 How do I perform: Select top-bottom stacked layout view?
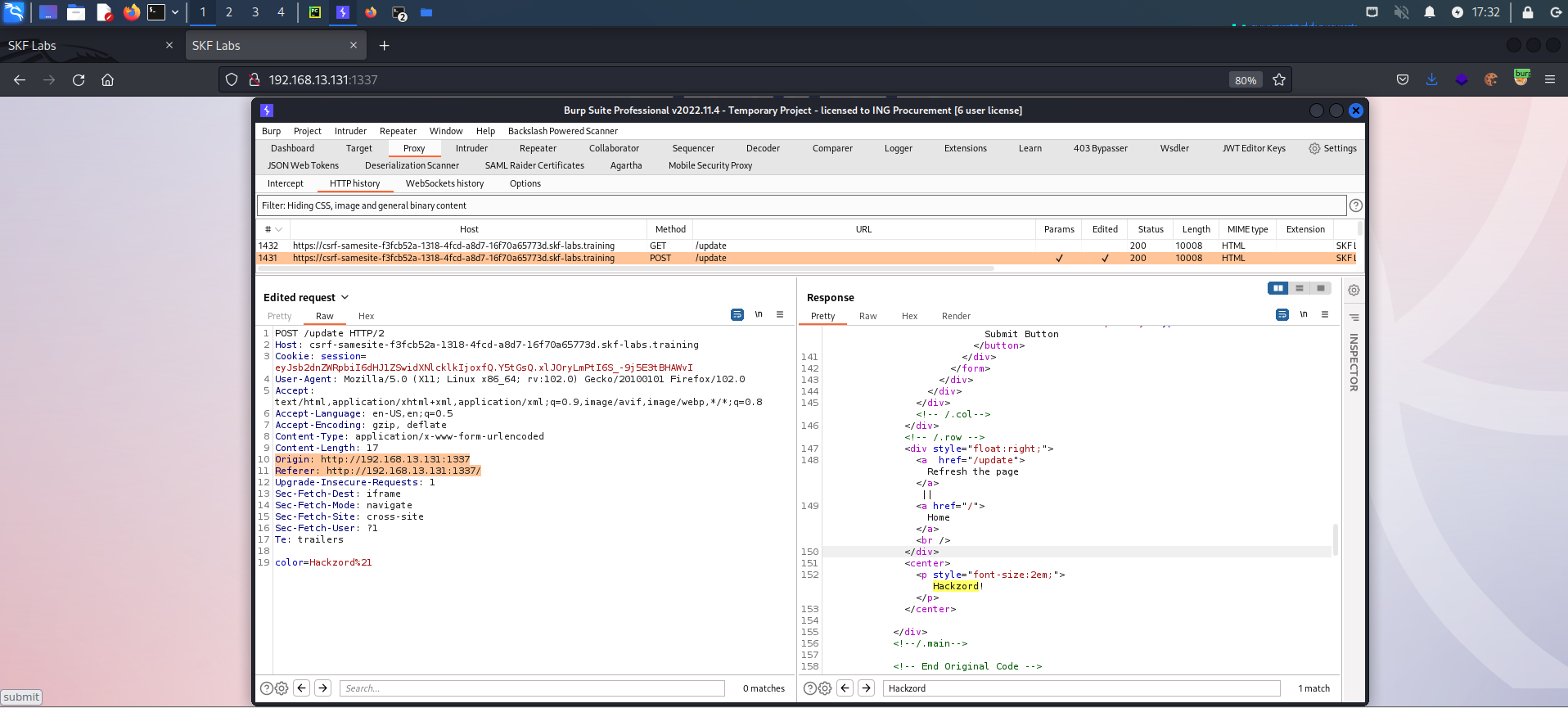[x=1299, y=288]
